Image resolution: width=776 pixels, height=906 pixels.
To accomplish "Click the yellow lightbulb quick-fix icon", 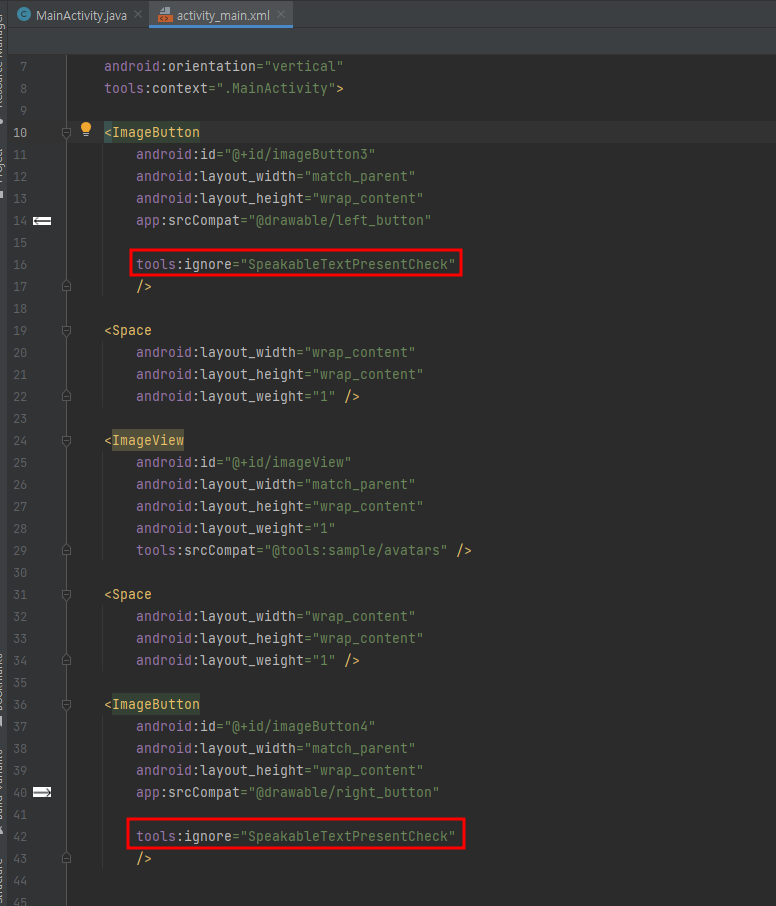I will (86, 129).
